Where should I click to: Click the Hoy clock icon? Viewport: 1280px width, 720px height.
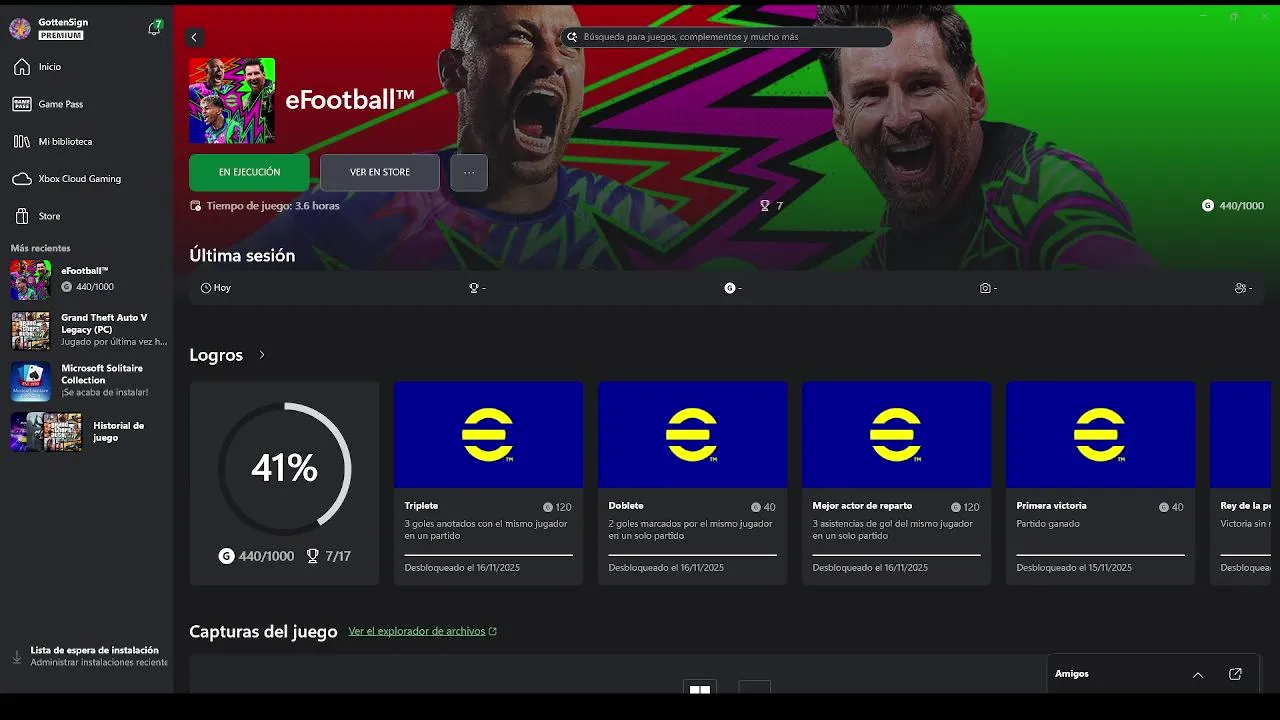click(x=206, y=288)
